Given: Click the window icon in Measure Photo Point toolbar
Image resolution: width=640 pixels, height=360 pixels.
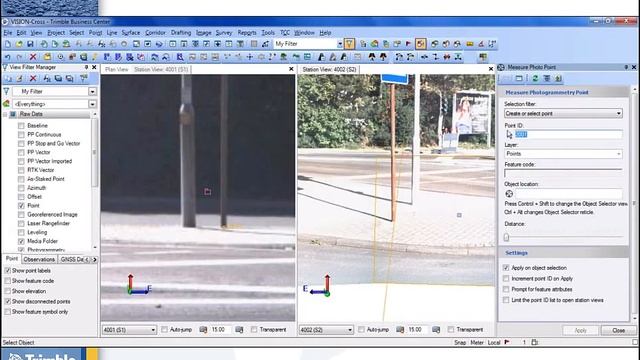Looking at the screenshot, I should [519, 78].
